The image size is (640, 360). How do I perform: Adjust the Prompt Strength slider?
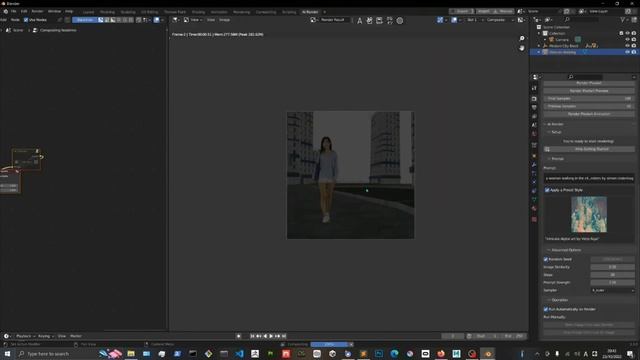[x=612, y=282]
